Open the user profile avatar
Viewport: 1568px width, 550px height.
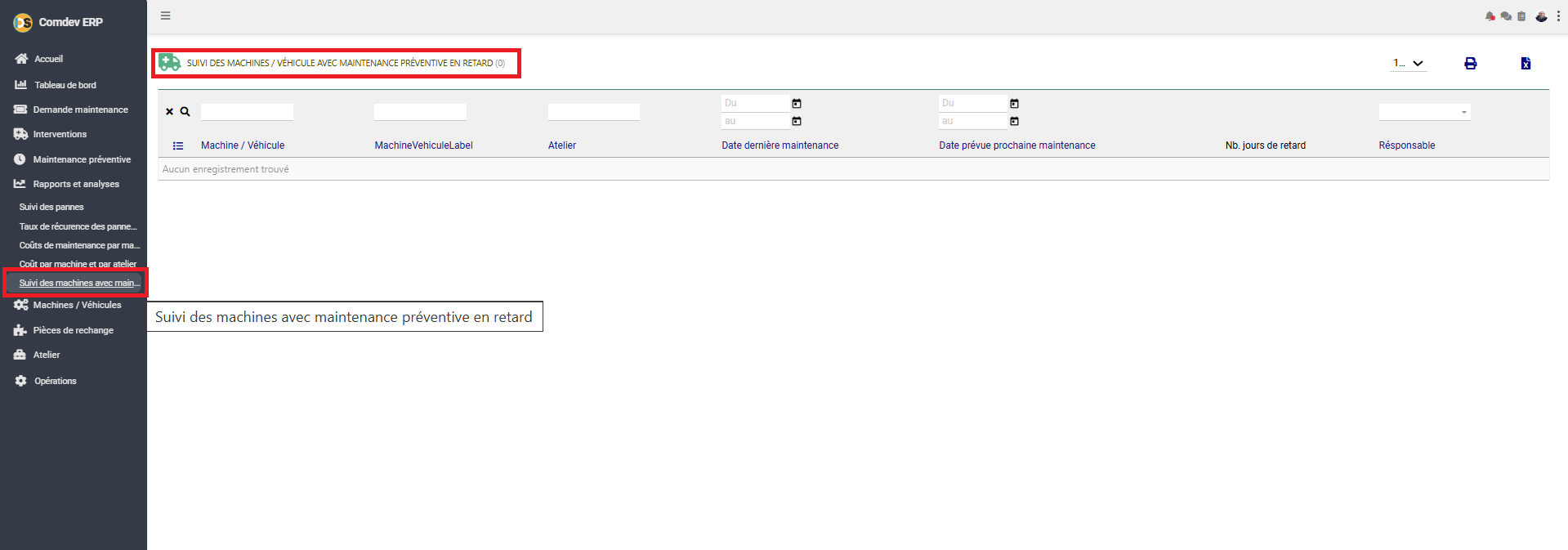pyautogui.click(x=1541, y=16)
